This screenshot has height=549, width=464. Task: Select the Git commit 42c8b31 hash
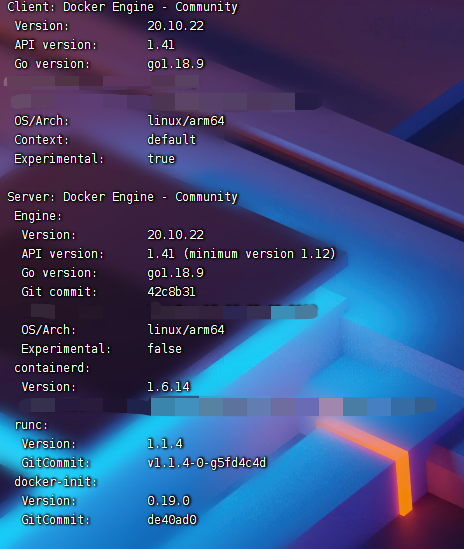coord(171,292)
